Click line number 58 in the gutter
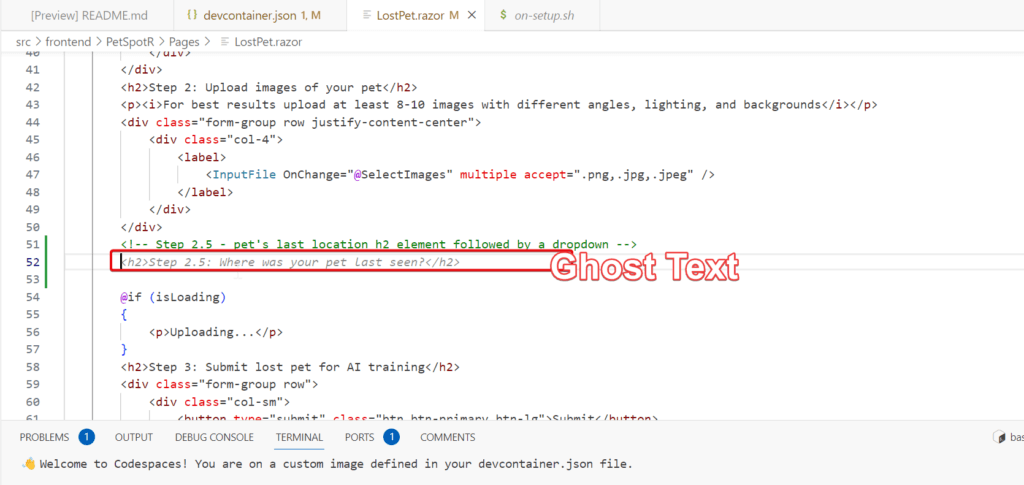The width and height of the screenshot is (1024, 485). pos(32,368)
